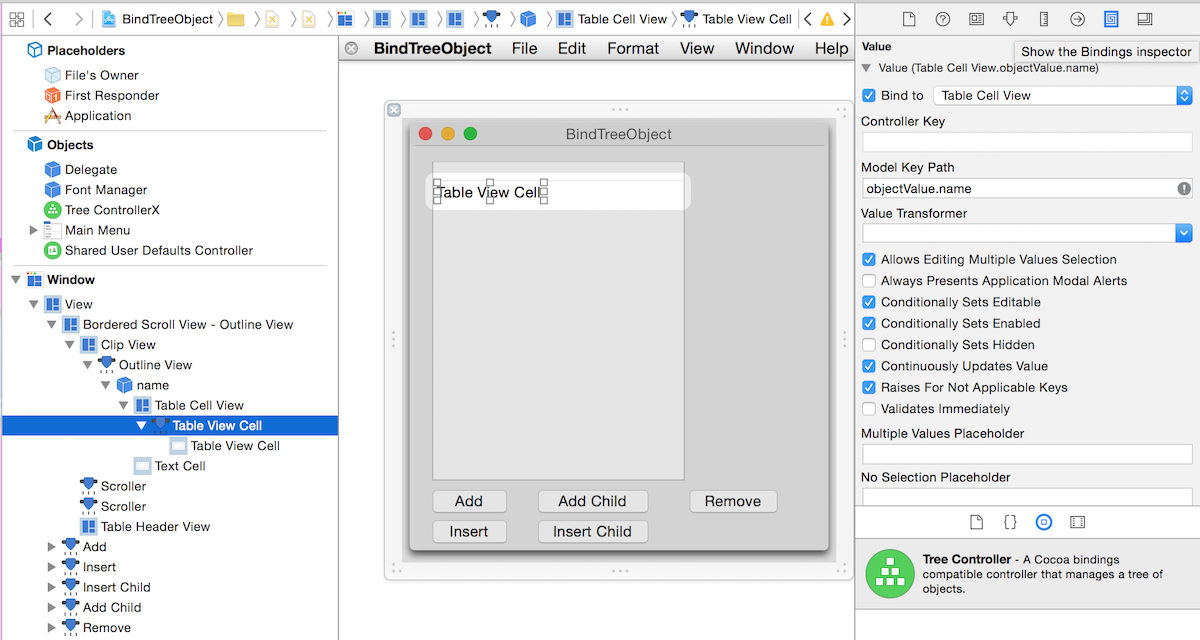Open the View Effects inspector
Screen dimensions: 1200x640
click(x=1145, y=19)
